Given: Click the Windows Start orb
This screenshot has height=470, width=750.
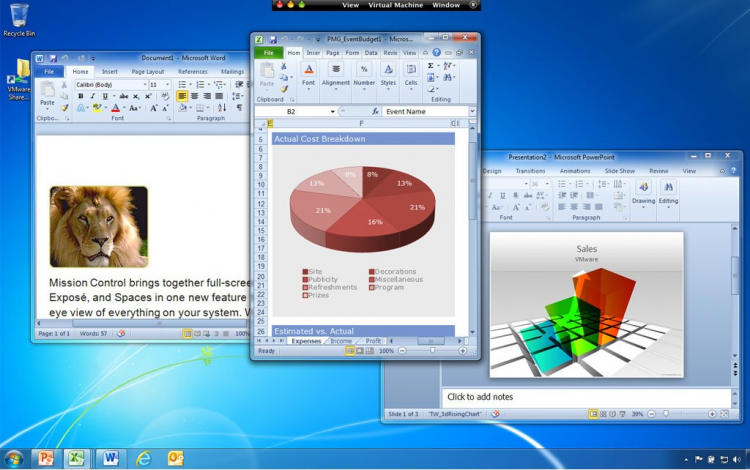Looking at the screenshot, I should 13,459.
